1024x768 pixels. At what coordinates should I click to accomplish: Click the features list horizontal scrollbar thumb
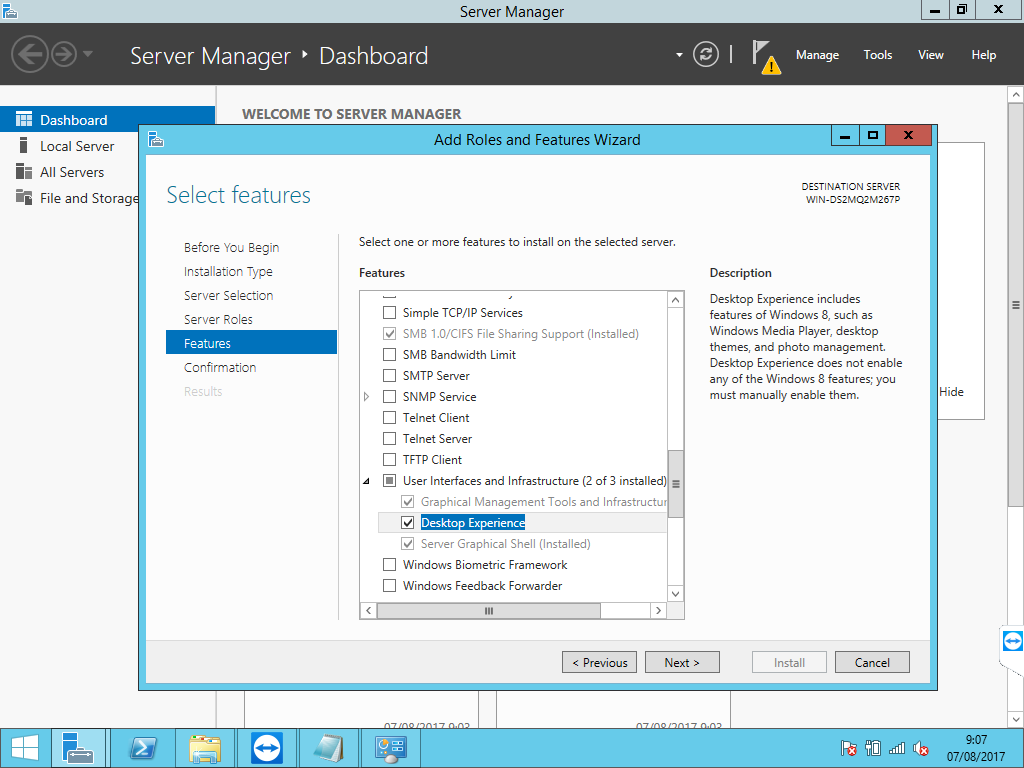[488, 611]
